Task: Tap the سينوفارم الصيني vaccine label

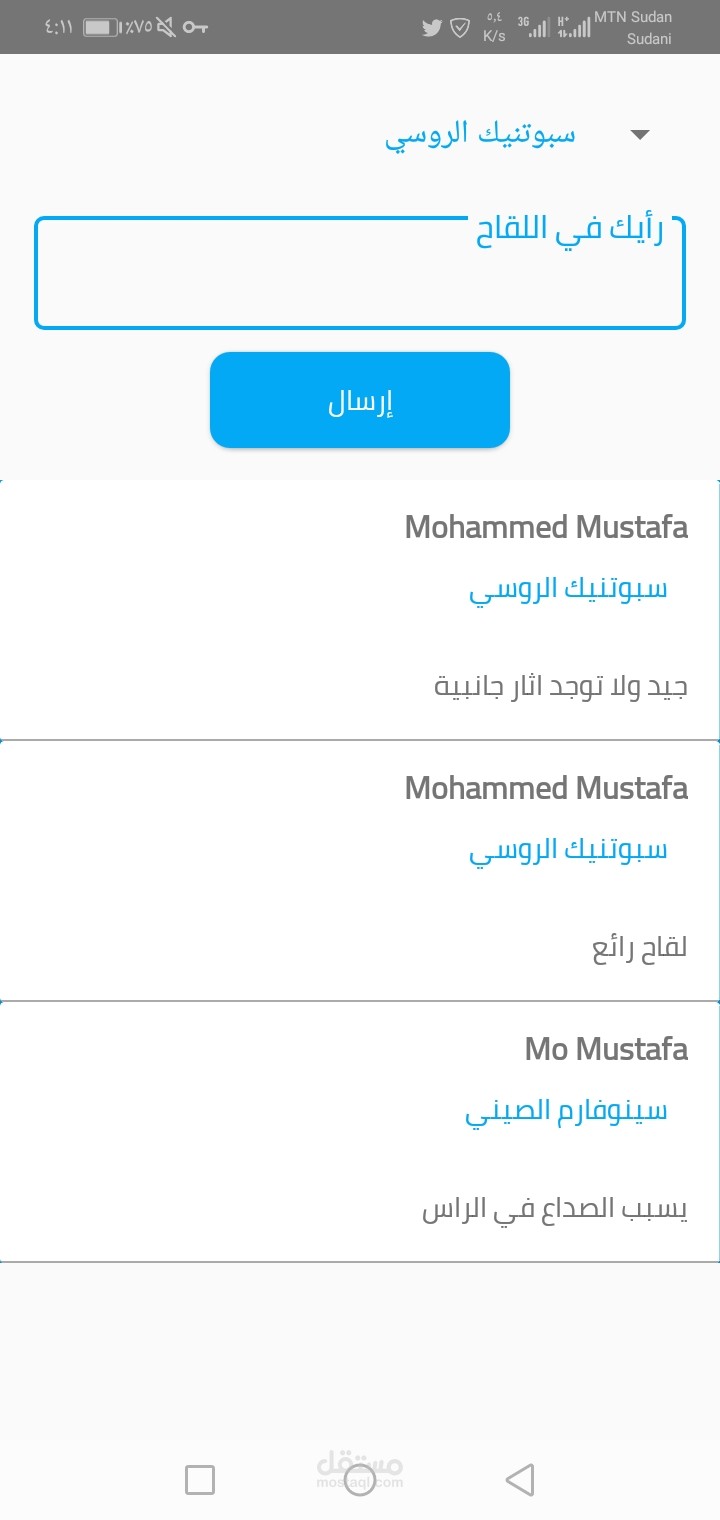Action: pos(566,1111)
